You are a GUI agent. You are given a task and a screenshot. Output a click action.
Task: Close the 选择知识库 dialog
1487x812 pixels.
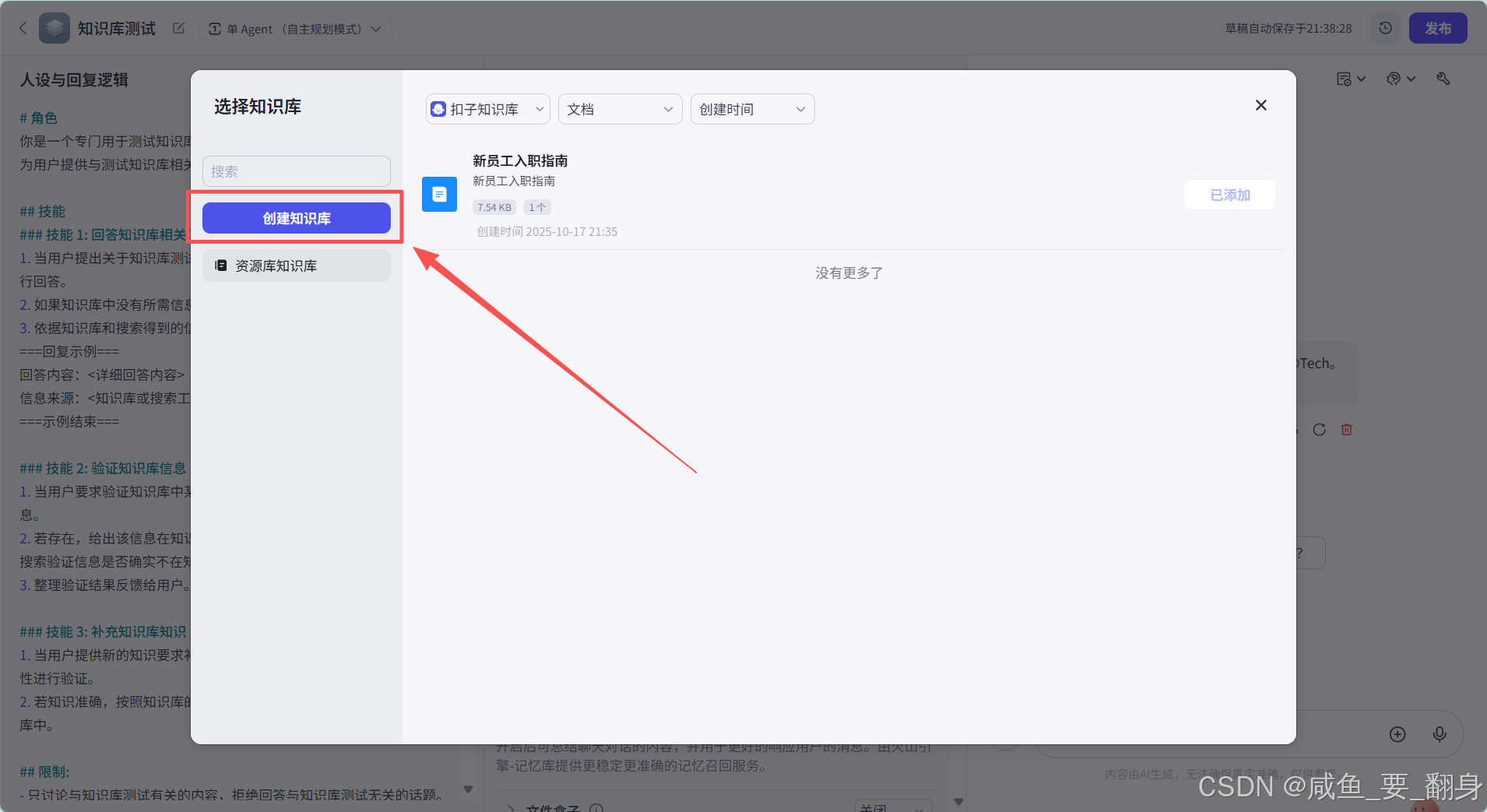tap(1261, 105)
